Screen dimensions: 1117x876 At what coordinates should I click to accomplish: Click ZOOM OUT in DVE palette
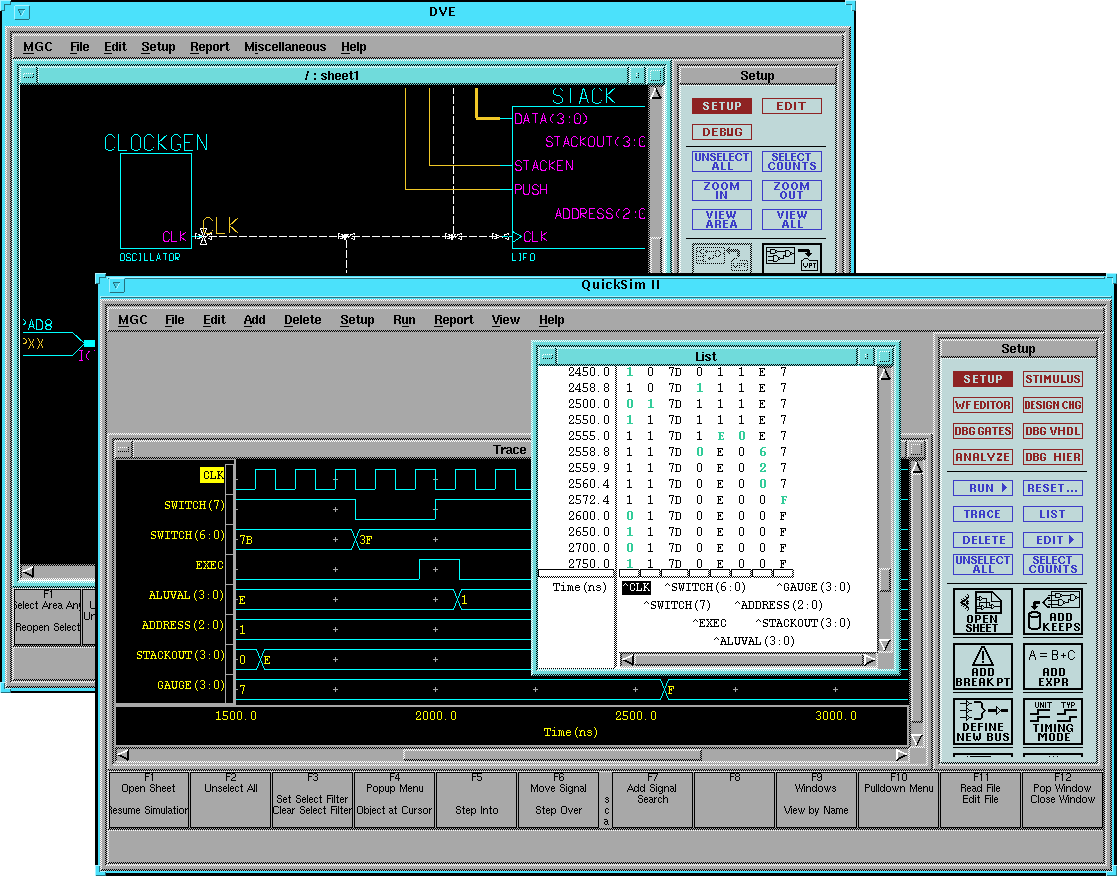click(791, 190)
